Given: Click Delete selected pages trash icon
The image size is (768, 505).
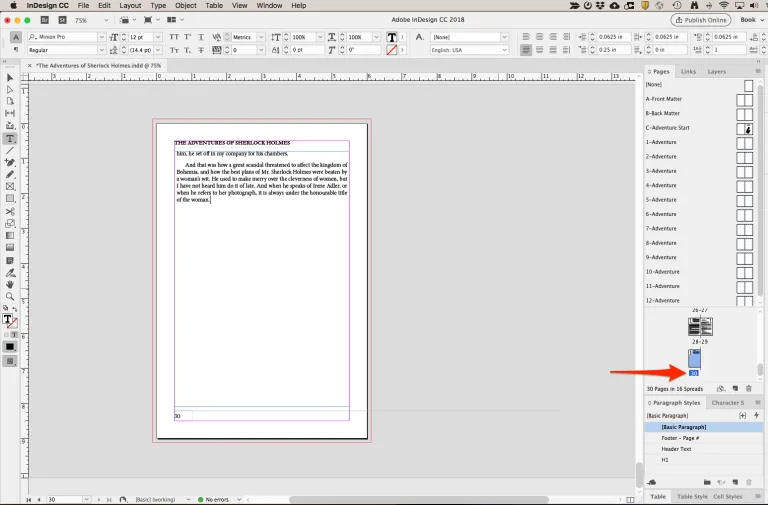Looking at the screenshot, I should pyautogui.click(x=748, y=388).
